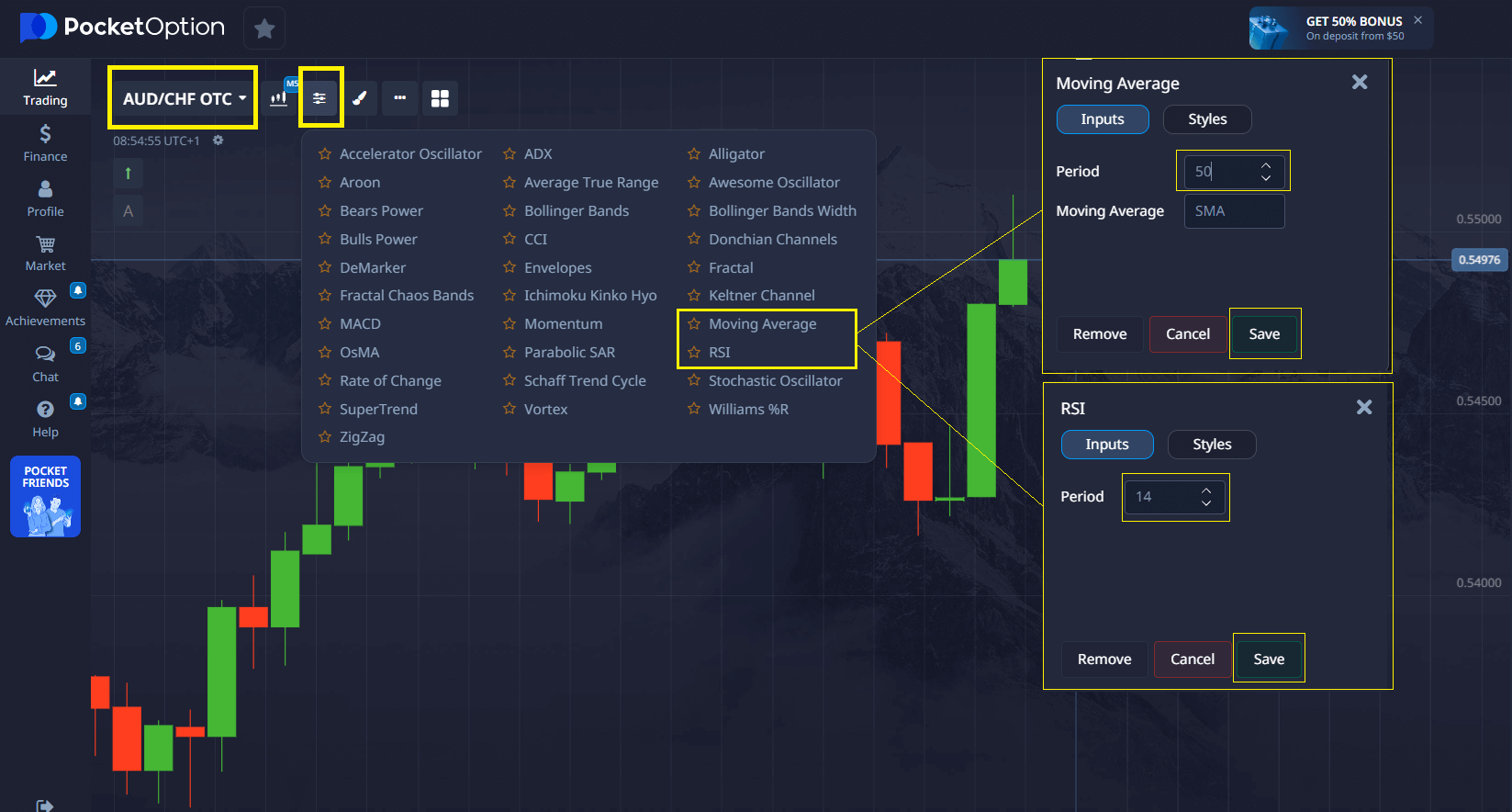Decrease RSI period stepper down

(1206, 502)
